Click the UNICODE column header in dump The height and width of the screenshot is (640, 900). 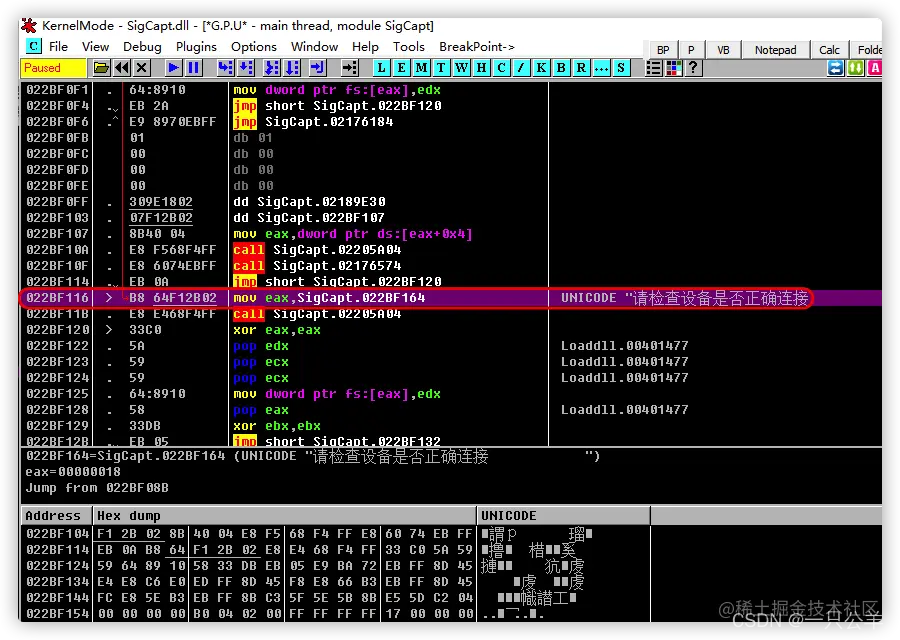[x=564, y=515]
